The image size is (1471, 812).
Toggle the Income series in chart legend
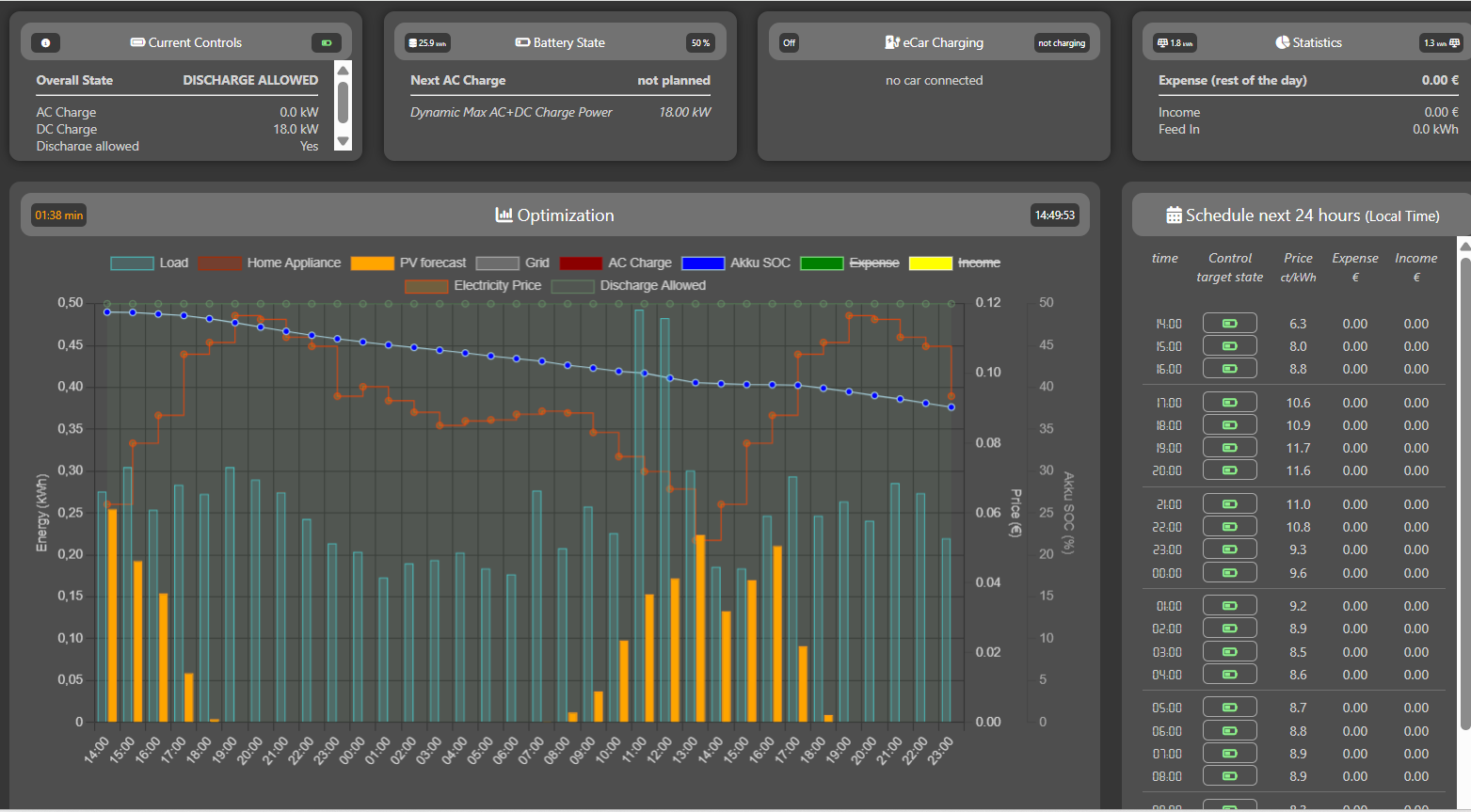coord(978,263)
